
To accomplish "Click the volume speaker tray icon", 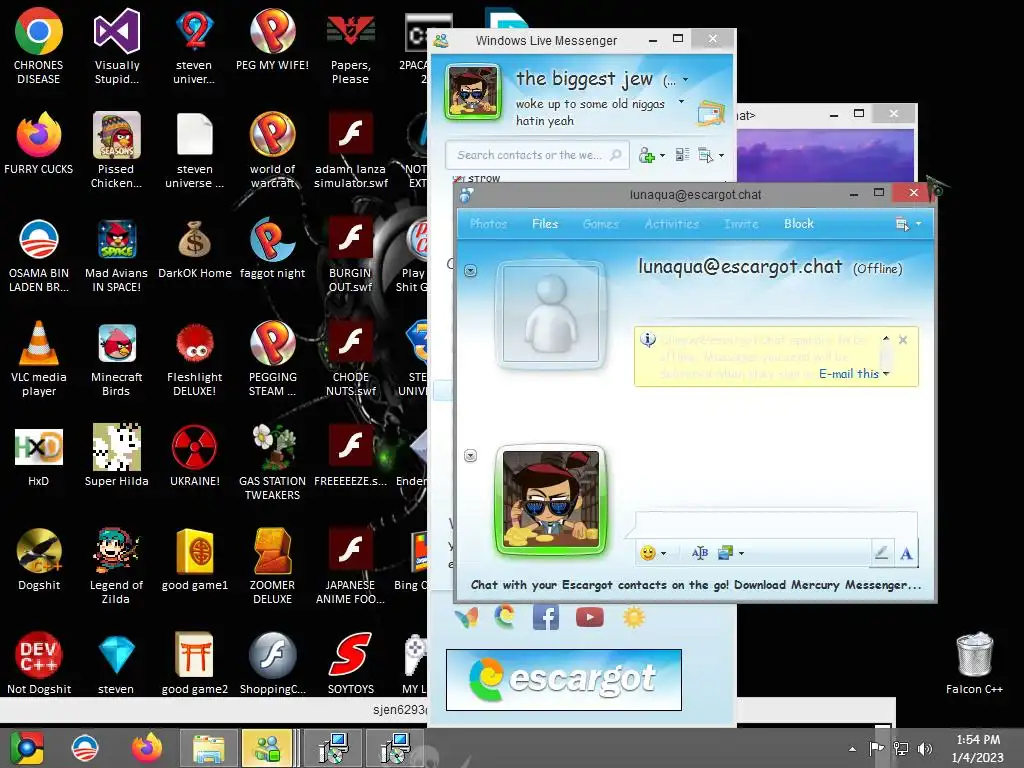I will click(x=925, y=749).
